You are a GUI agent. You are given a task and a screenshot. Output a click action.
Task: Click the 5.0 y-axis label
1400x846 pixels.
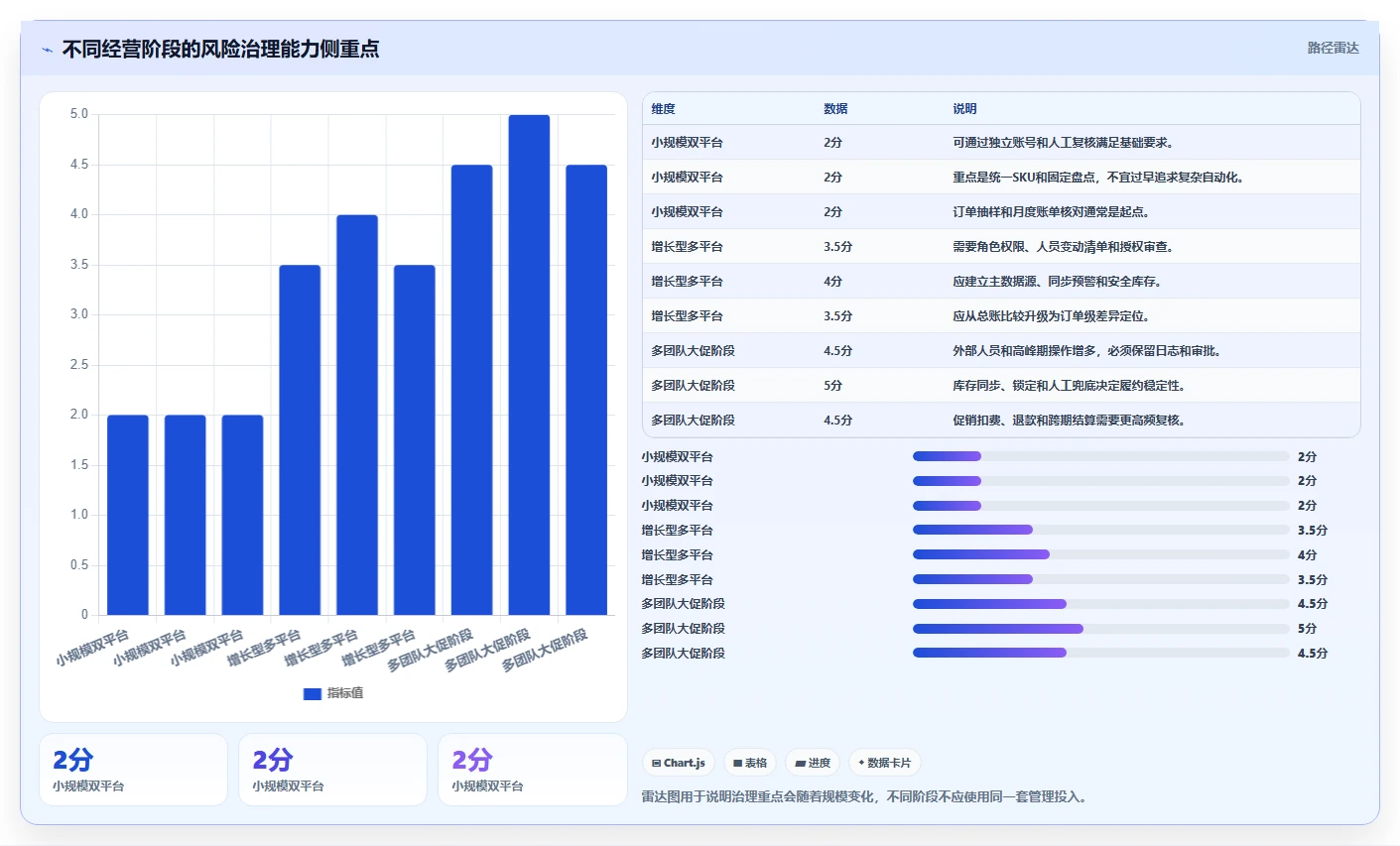79,114
